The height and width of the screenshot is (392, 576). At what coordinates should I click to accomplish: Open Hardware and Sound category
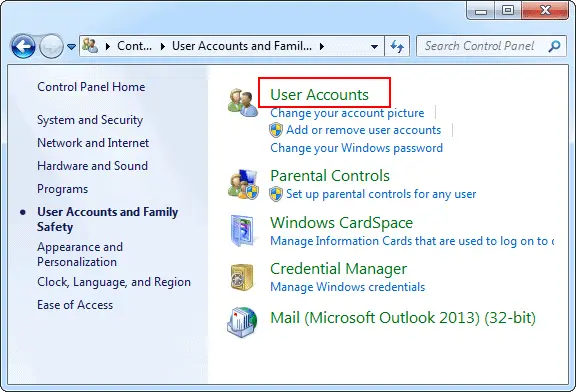[x=93, y=166]
